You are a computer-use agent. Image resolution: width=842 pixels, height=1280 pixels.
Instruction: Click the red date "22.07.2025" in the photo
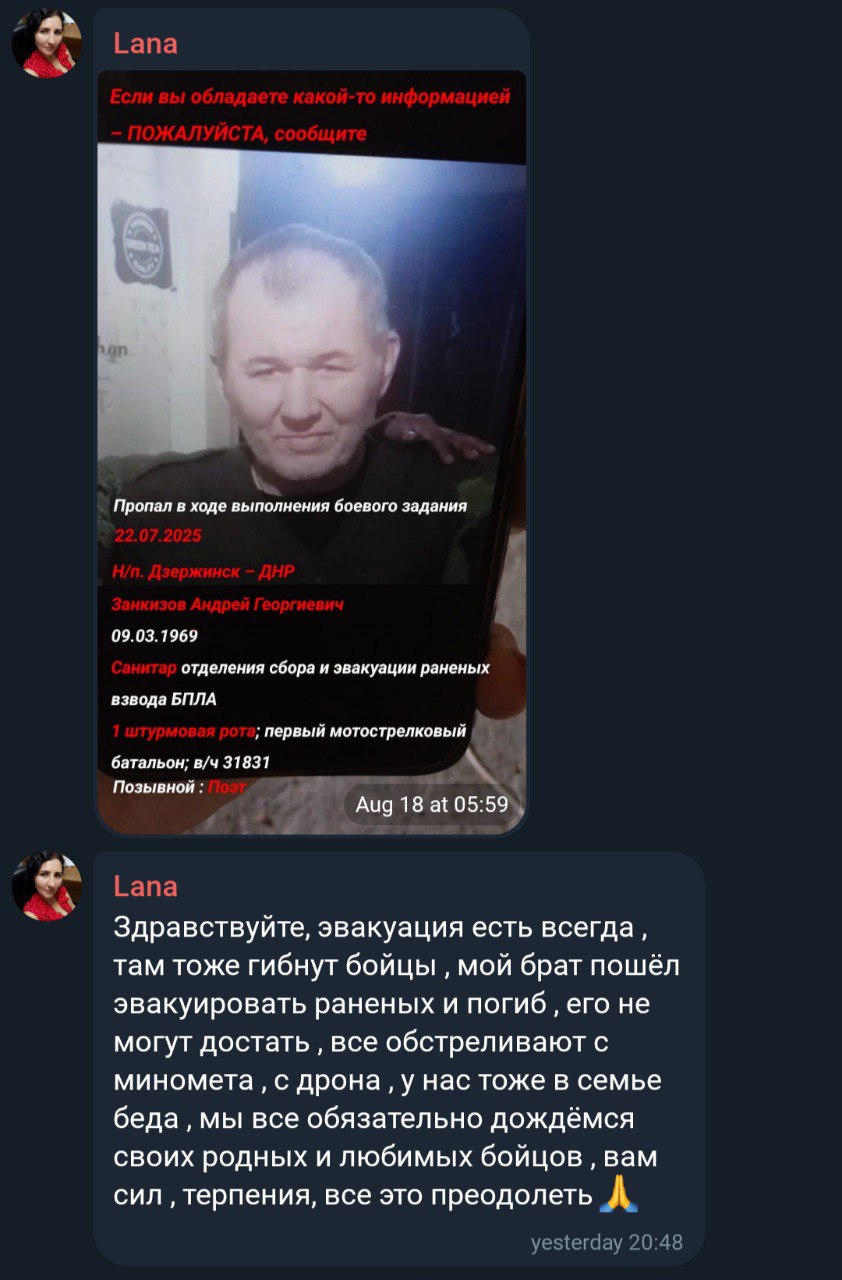[x=158, y=536]
